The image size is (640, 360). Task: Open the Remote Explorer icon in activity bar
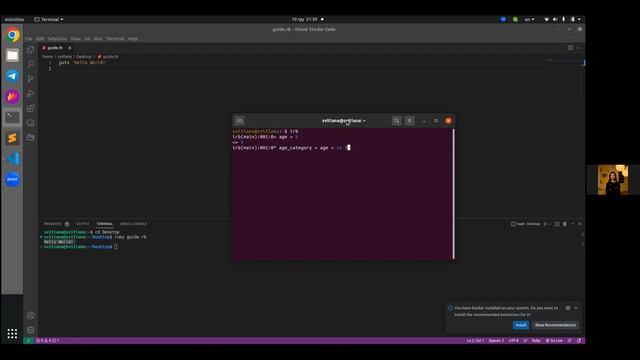click(31, 123)
